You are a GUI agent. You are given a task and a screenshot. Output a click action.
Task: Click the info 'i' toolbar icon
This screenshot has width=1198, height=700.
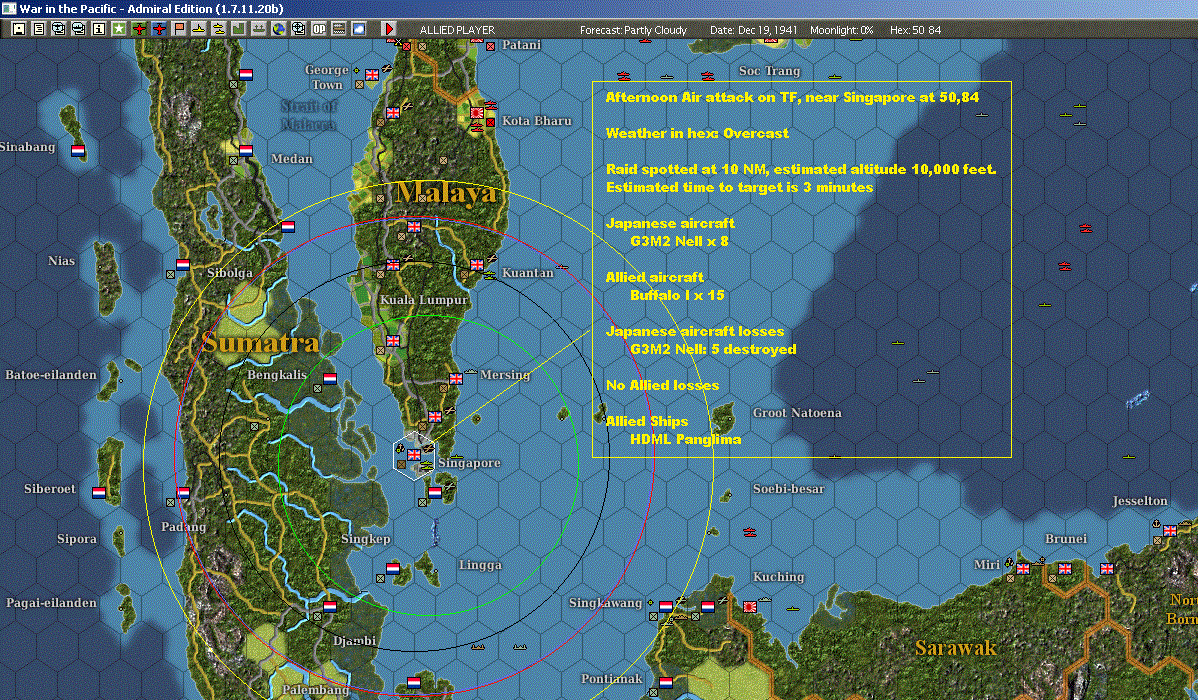click(99, 29)
